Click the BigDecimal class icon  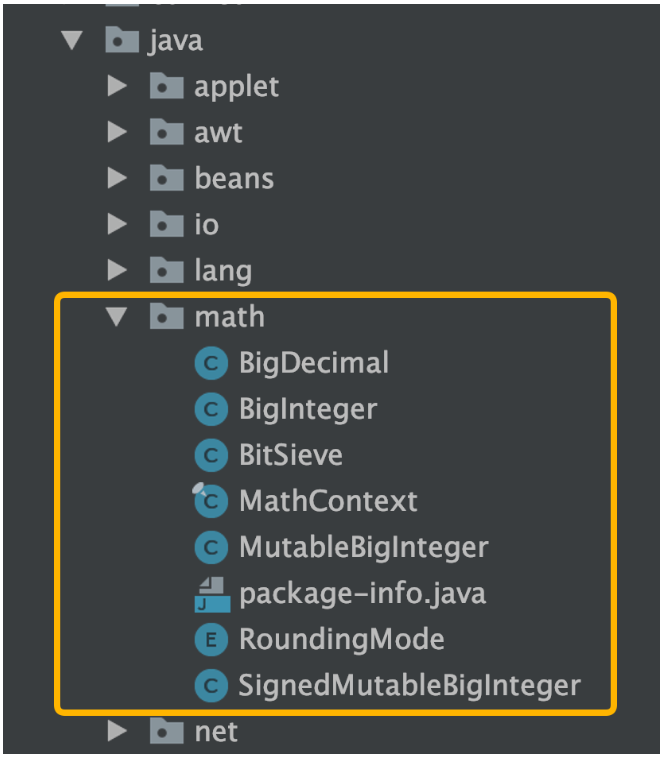click(x=211, y=363)
